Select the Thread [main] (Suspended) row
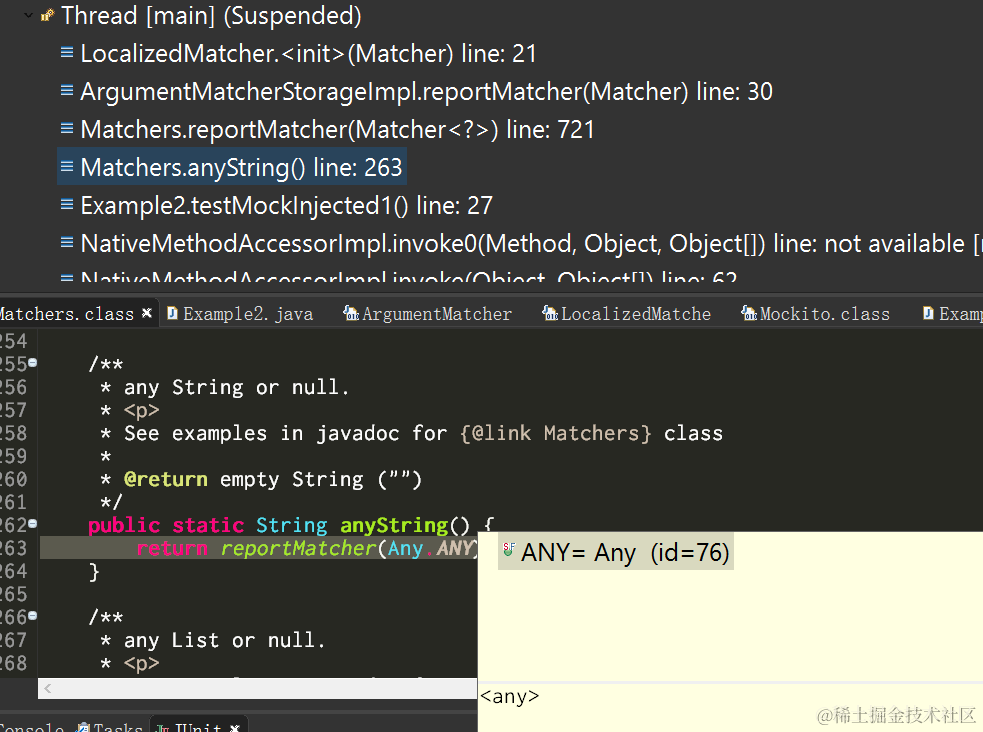This screenshot has height=732, width=983. pyautogui.click(x=211, y=16)
